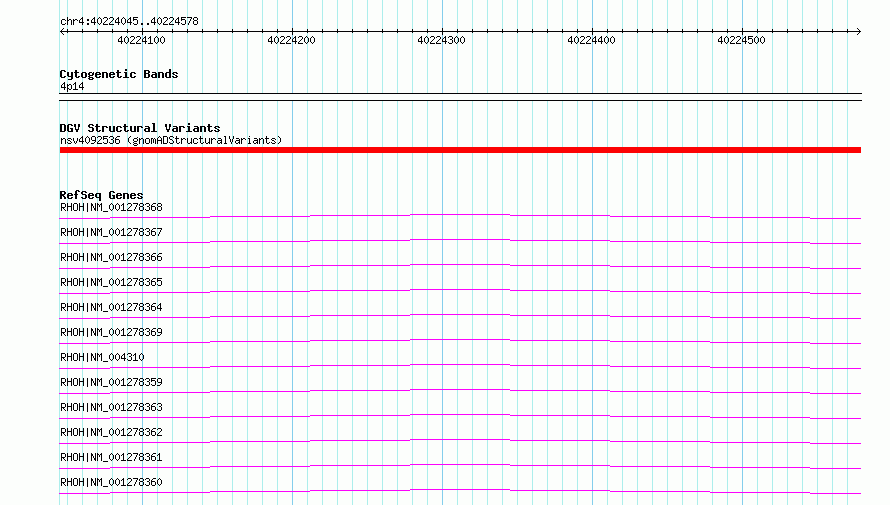Open transcript RHOH|NM_004310
This screenshot has height=505, width=890.
(102, 357)
